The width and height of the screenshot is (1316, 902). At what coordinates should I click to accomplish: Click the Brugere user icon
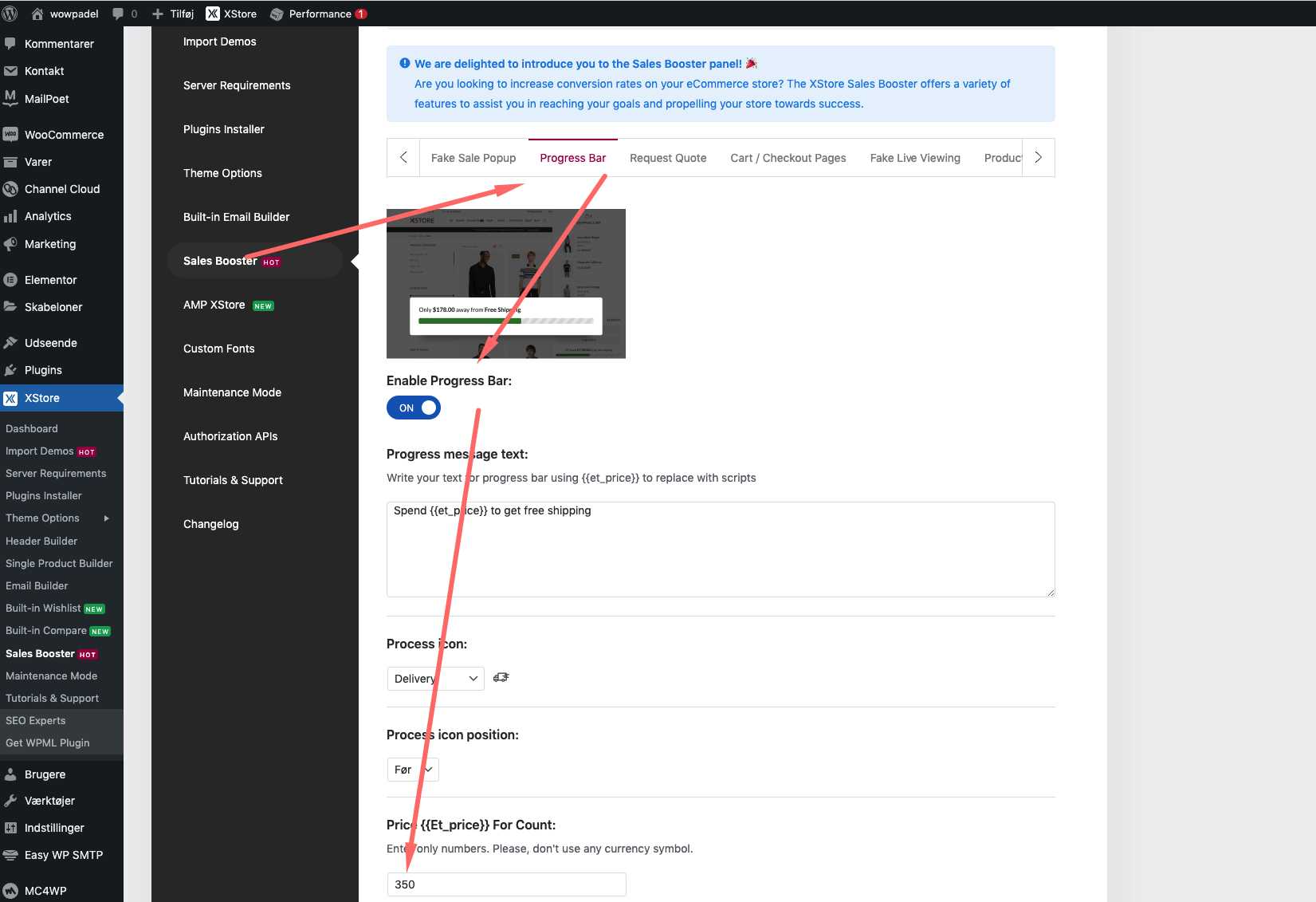click(x=10, y=774)
